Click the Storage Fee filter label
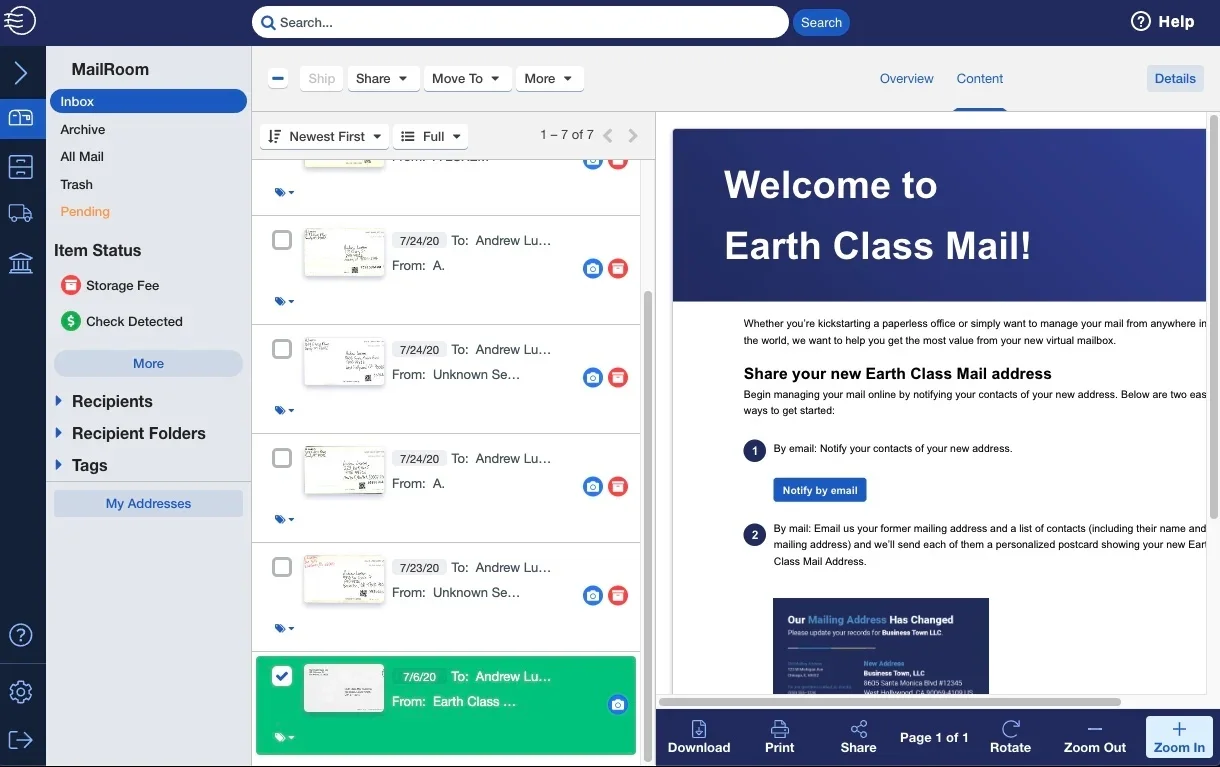Image resolution: width=1220 pixels, height=767 pixels. pos(123,285)
